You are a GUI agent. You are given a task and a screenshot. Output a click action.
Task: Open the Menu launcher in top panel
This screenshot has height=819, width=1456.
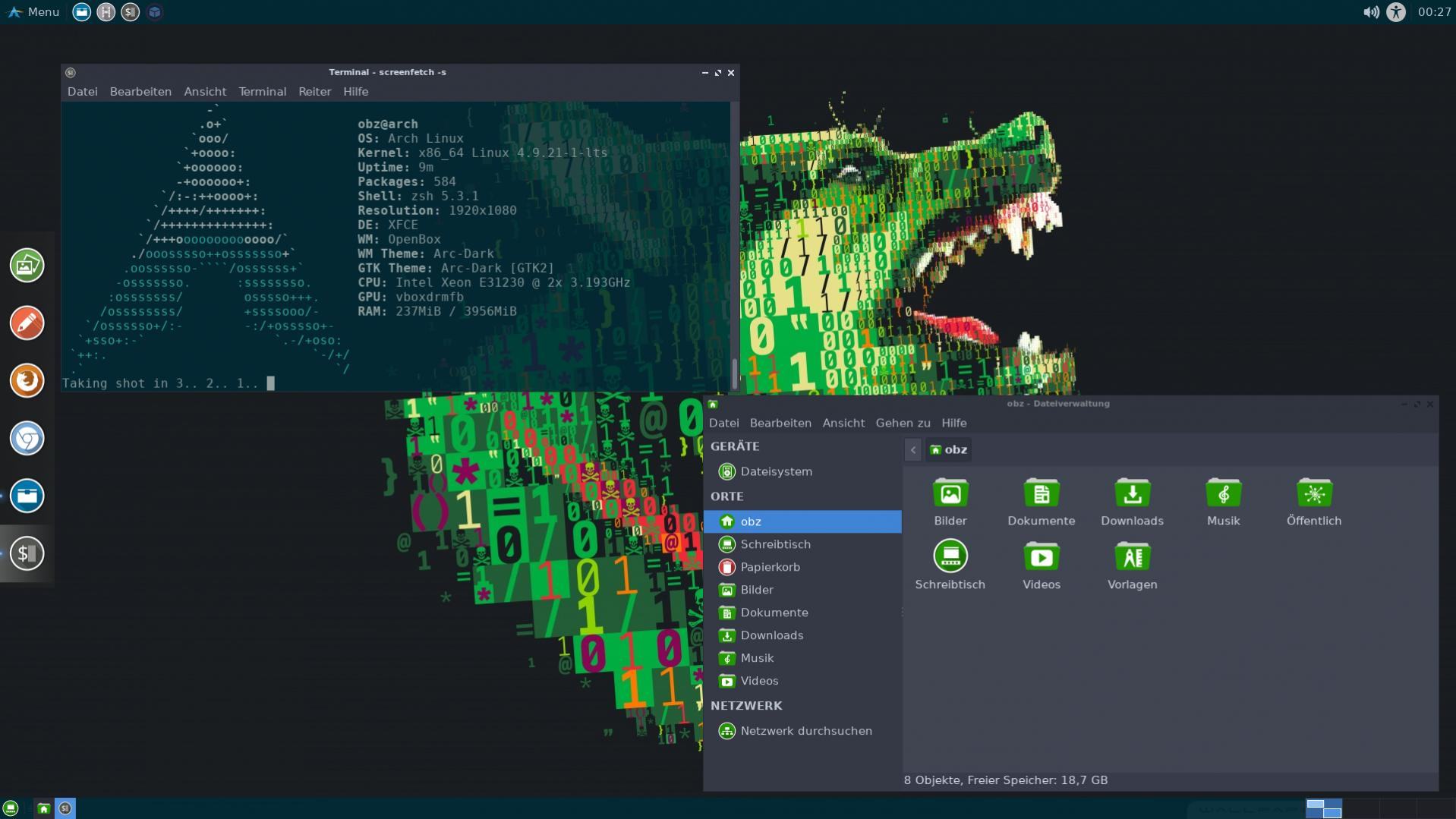tap(33, 11)
